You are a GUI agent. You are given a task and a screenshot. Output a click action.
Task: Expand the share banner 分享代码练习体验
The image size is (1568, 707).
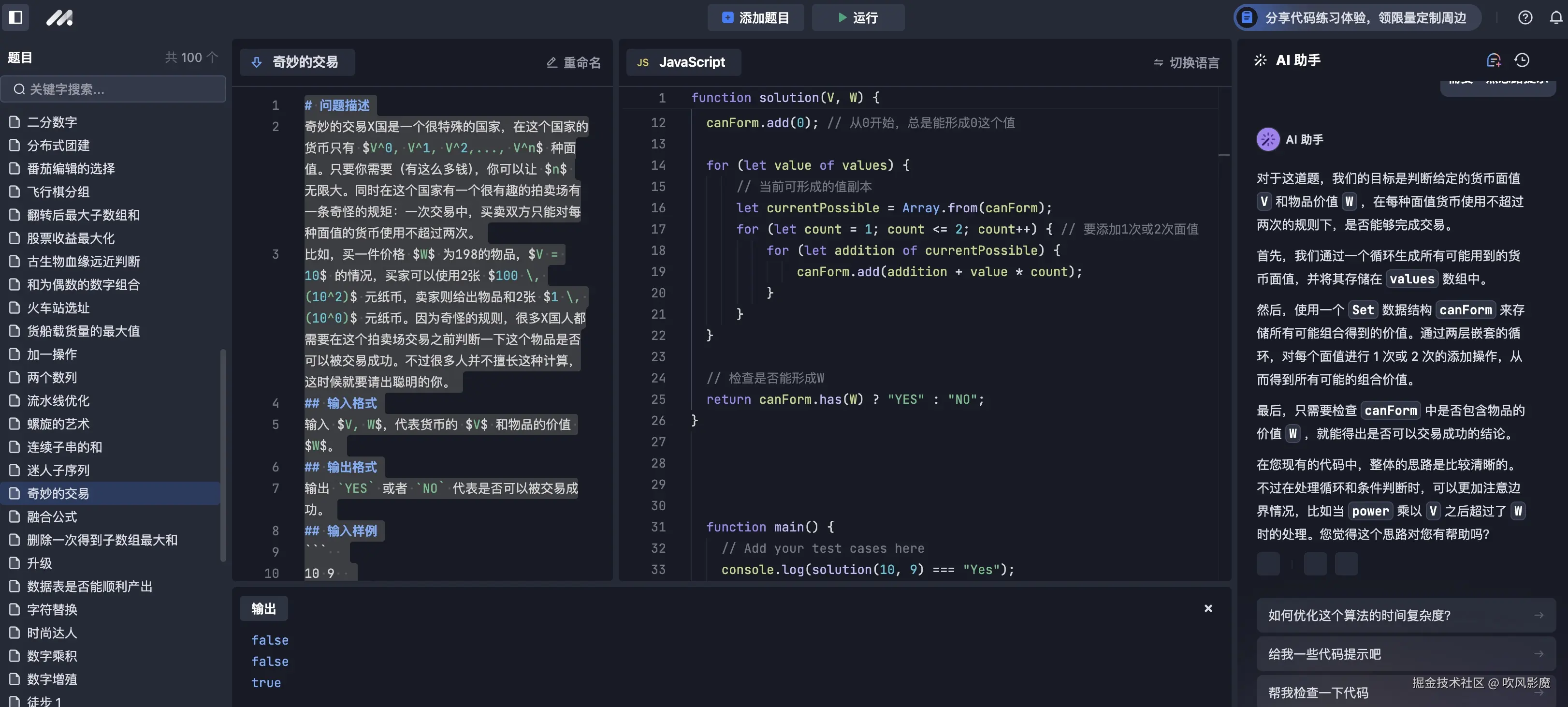click(x=1356, y=18)
